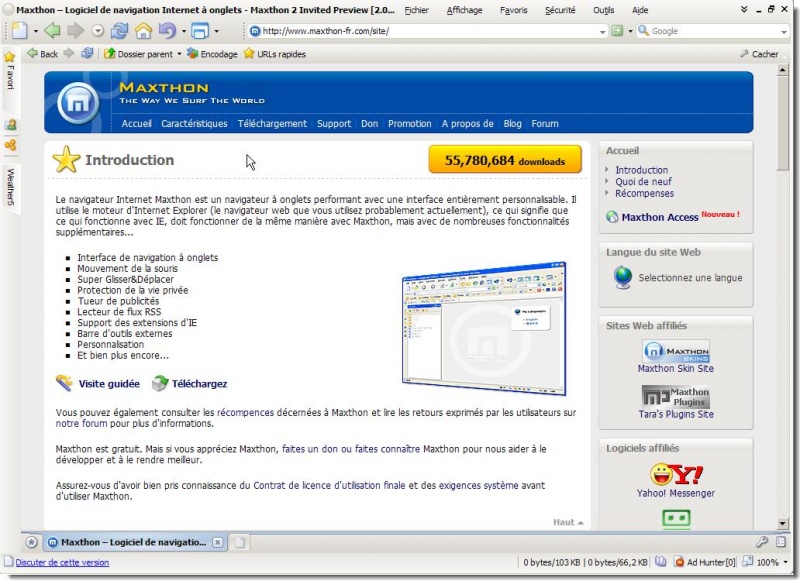Viewport: 800px width, 581px height.
Task: Go to Caractéristiques in site navigation
Action: coord(194,123)
